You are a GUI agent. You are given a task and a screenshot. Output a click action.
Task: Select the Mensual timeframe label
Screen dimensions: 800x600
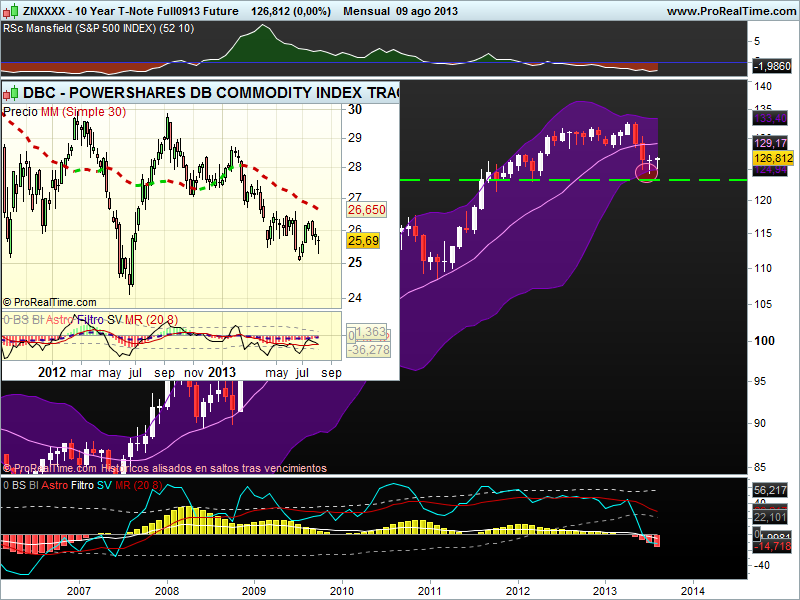pyautogui.click(x=370, y=10)
